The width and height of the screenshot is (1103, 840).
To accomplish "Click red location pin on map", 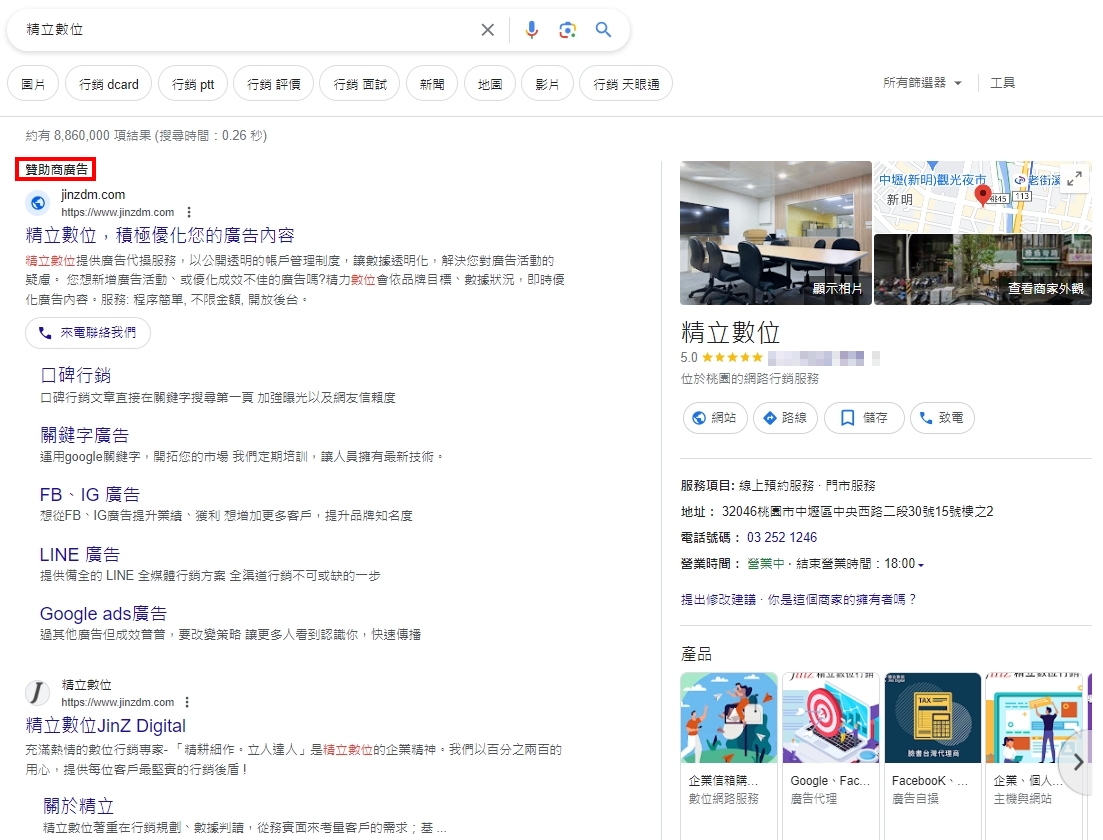I will pos(983,195).
